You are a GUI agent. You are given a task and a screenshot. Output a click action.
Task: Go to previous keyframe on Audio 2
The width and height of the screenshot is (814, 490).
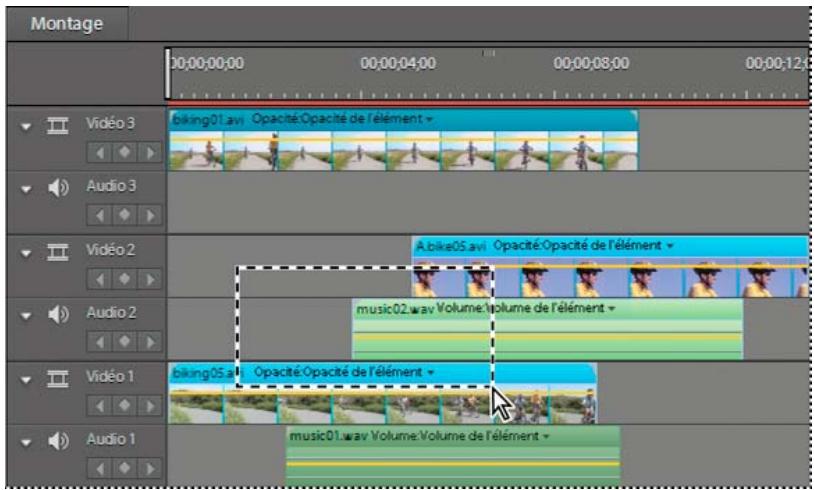tap(100, 342)
